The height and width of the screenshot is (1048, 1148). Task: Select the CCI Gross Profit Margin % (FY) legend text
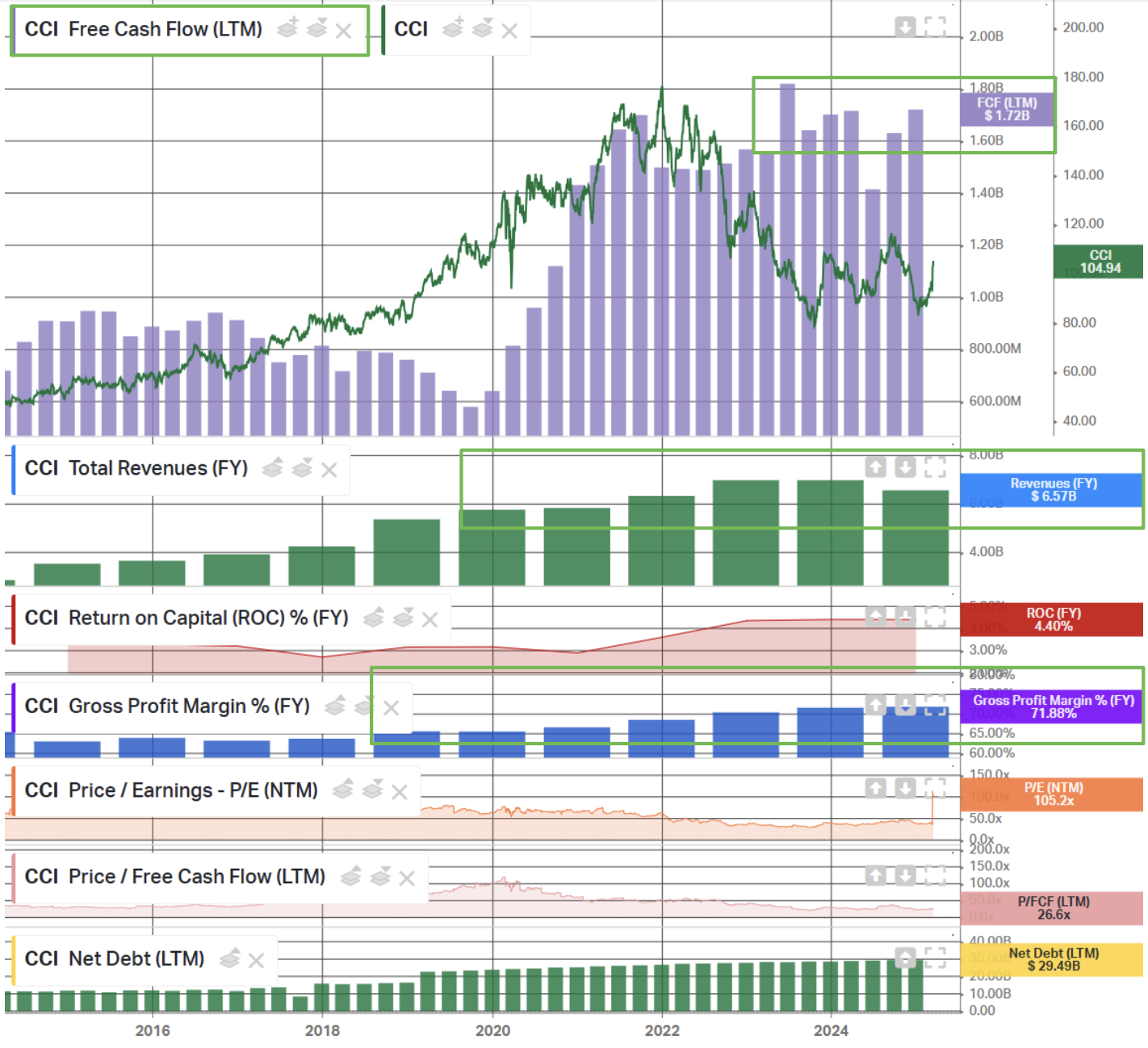click(167, 706)
